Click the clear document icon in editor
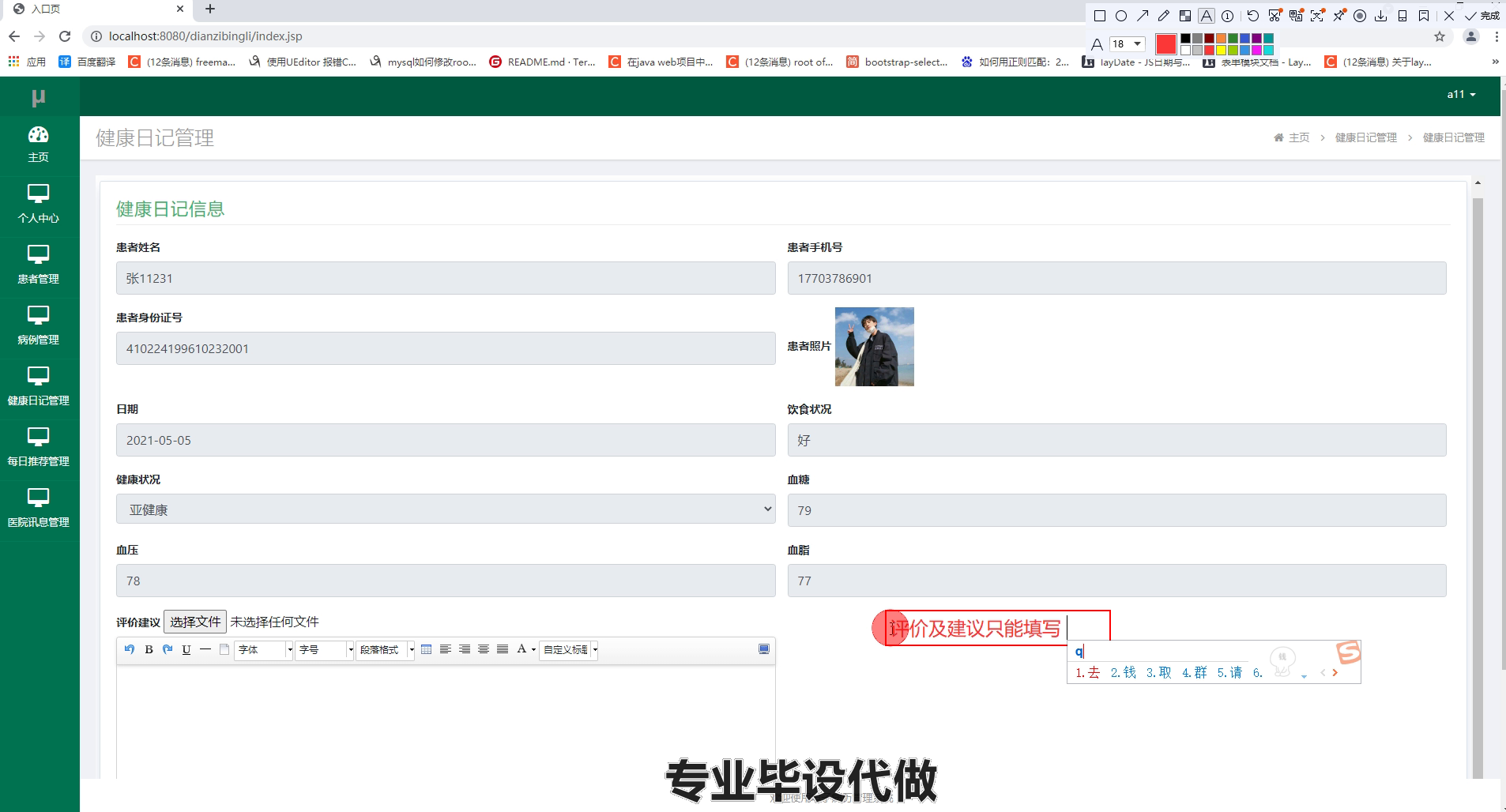 click(224, 649)
